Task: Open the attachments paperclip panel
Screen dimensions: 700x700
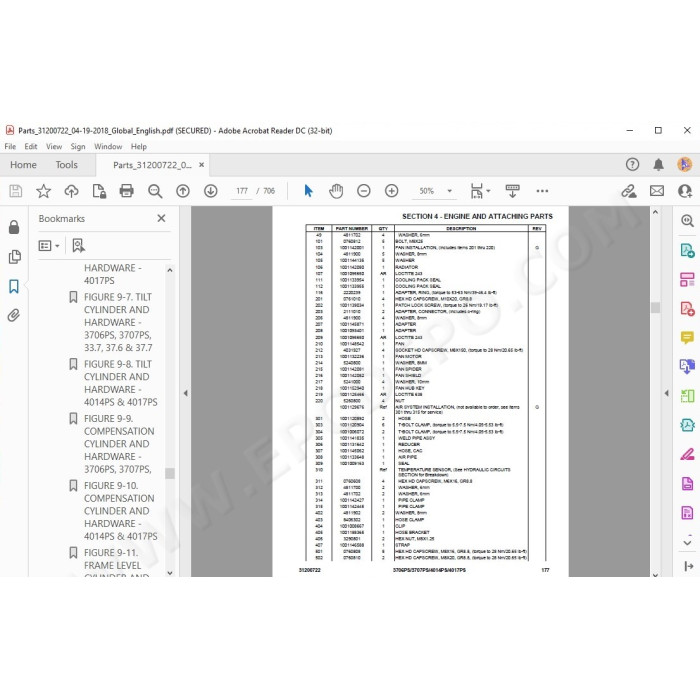Action: (14, 316)
